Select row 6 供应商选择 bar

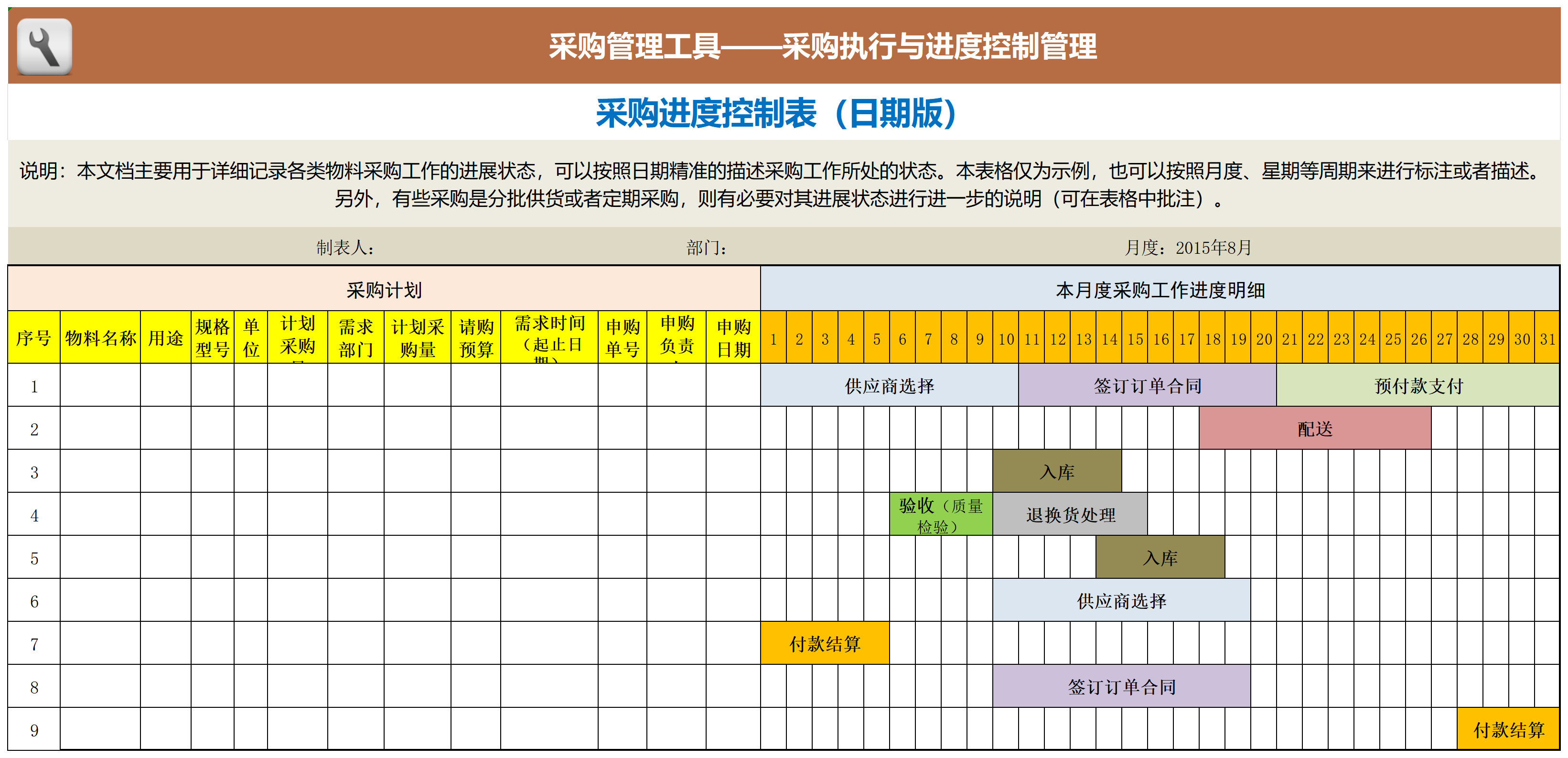(x=1122, y=600)
